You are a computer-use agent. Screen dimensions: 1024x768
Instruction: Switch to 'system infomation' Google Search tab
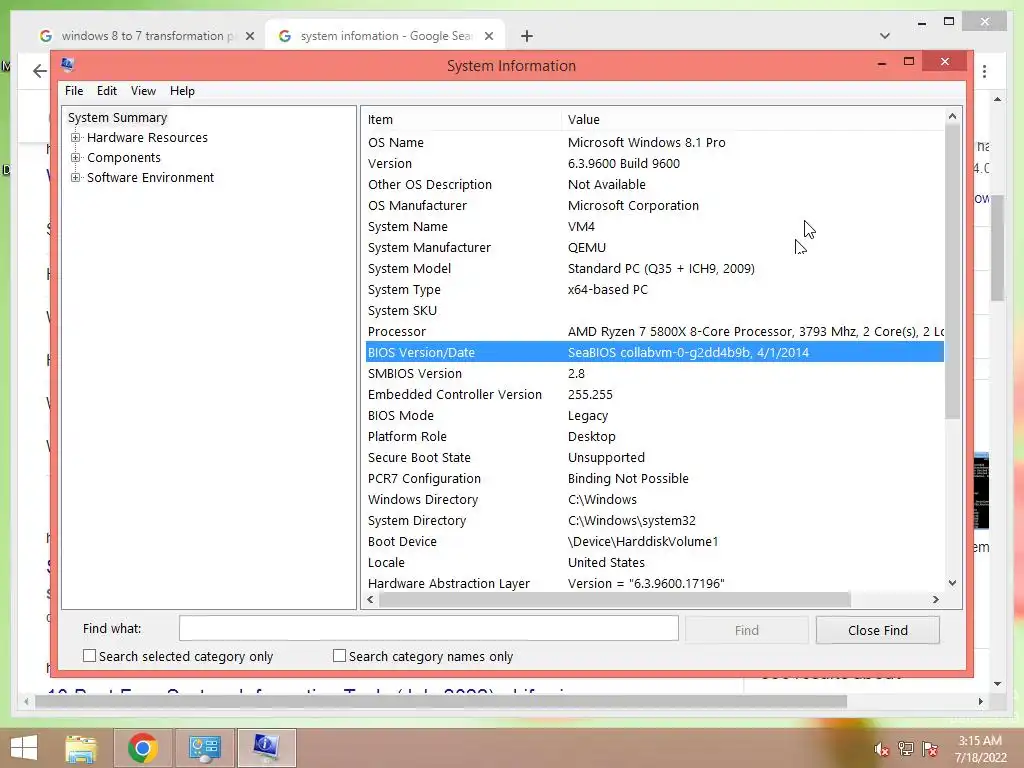385,36
